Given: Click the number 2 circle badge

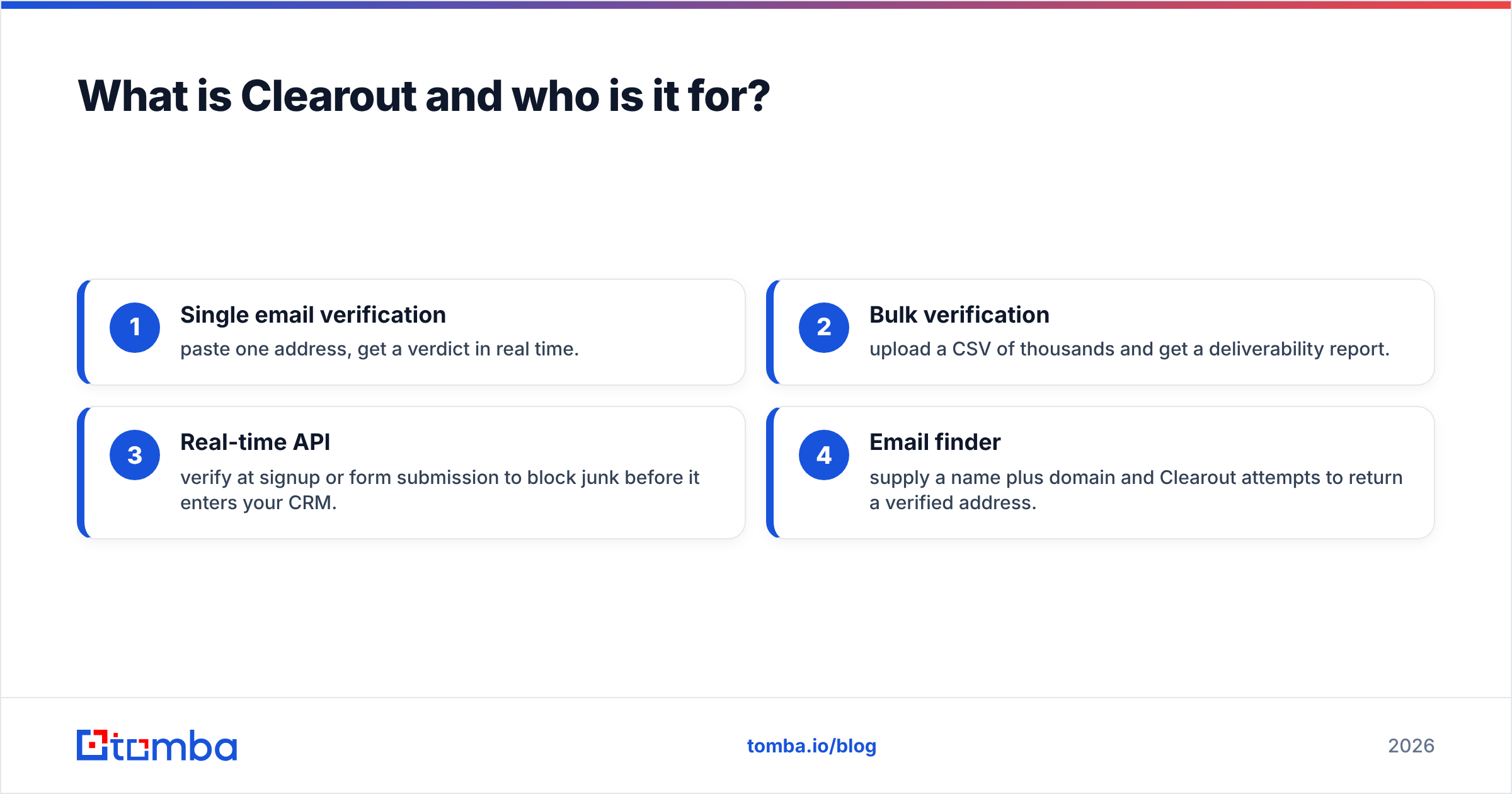Looking at the screenshot, I should click(x=824, y=328).
